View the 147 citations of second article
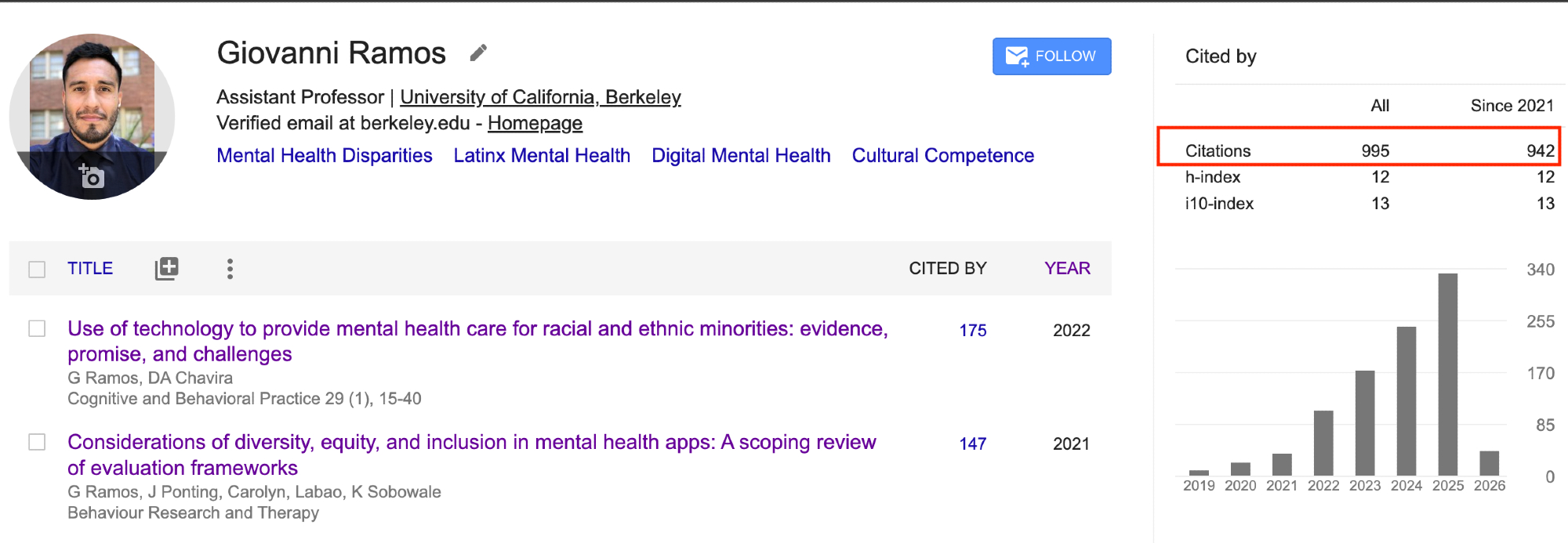This screenshot has height=543, width=1568. (x=972, y=444)
